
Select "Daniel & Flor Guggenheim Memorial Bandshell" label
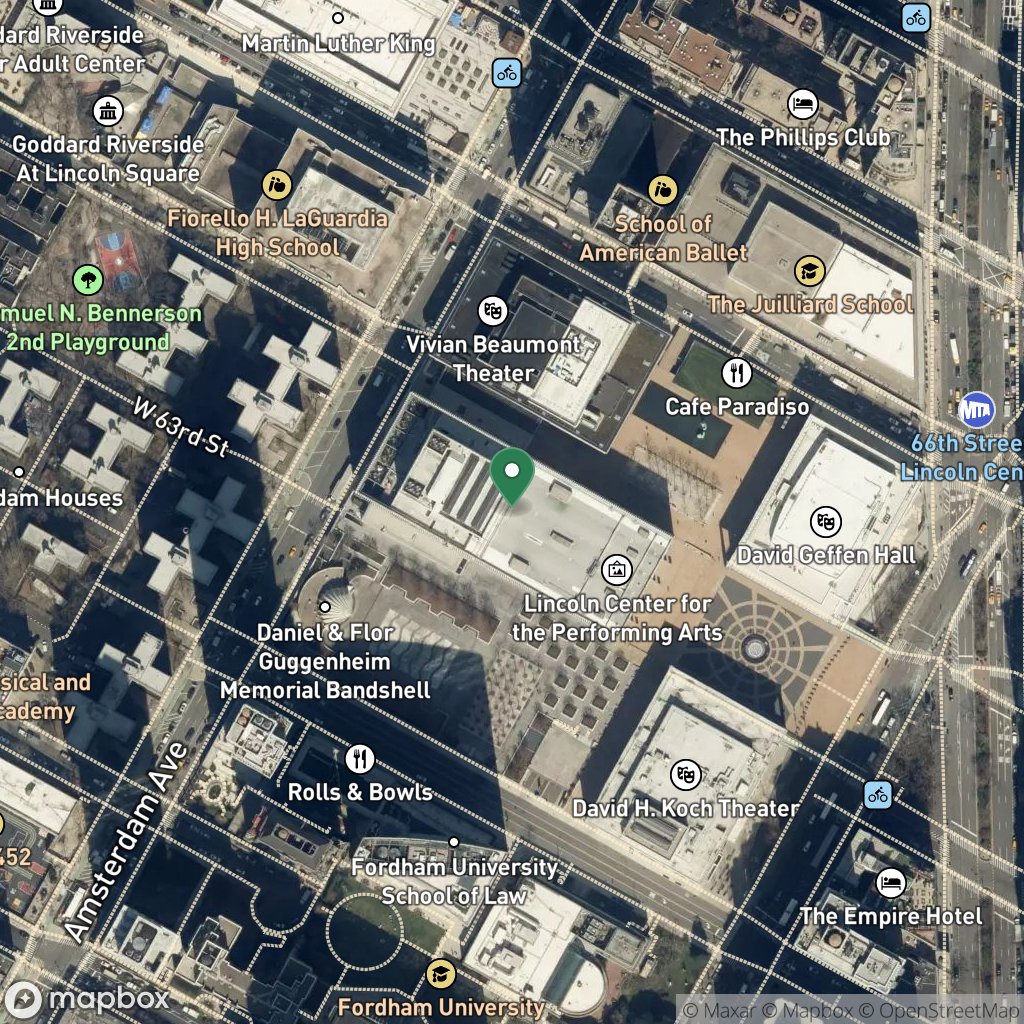325,661
